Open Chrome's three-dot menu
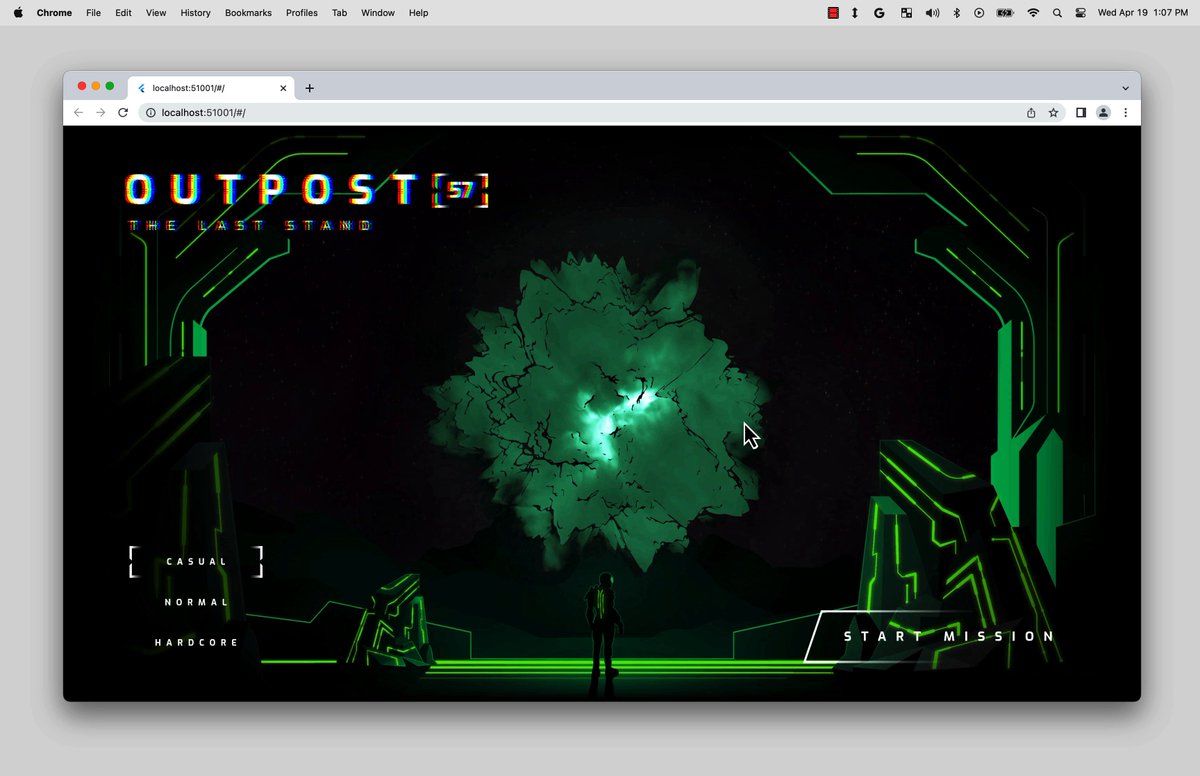The image size is (1200, 776). point(1125,113)
